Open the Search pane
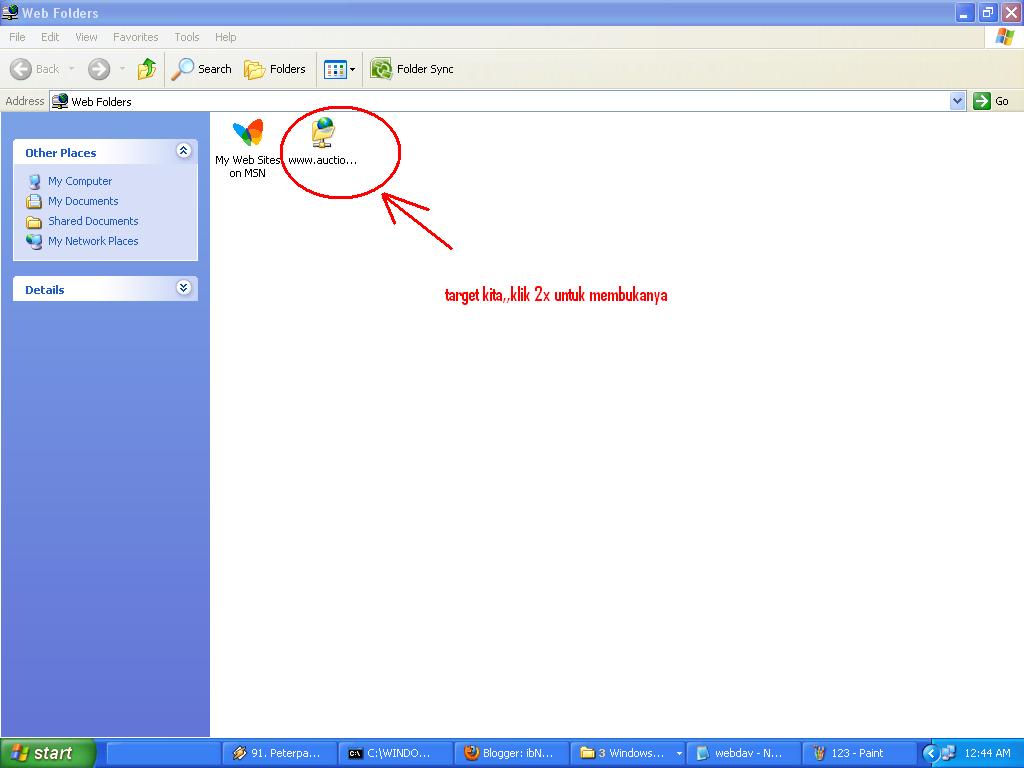The width and height of the screenshot is (1024, 768). 202,69
